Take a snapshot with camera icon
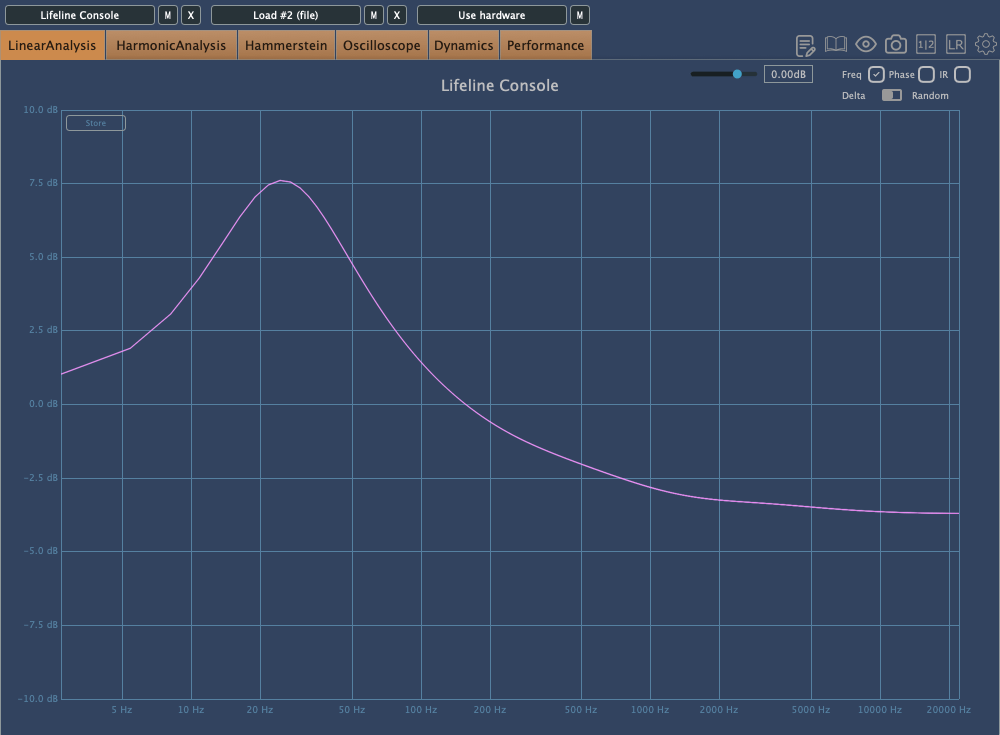Screen dimensions: 1000x735 pos(896,45)
